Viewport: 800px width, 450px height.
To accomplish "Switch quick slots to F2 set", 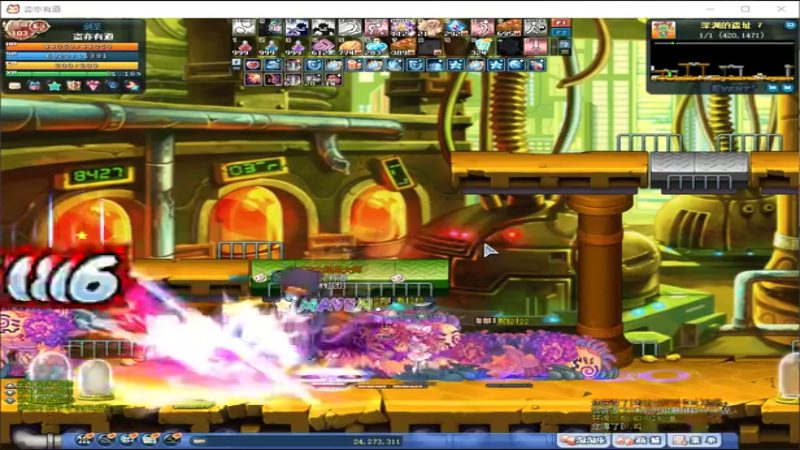I will click(560, 33).
